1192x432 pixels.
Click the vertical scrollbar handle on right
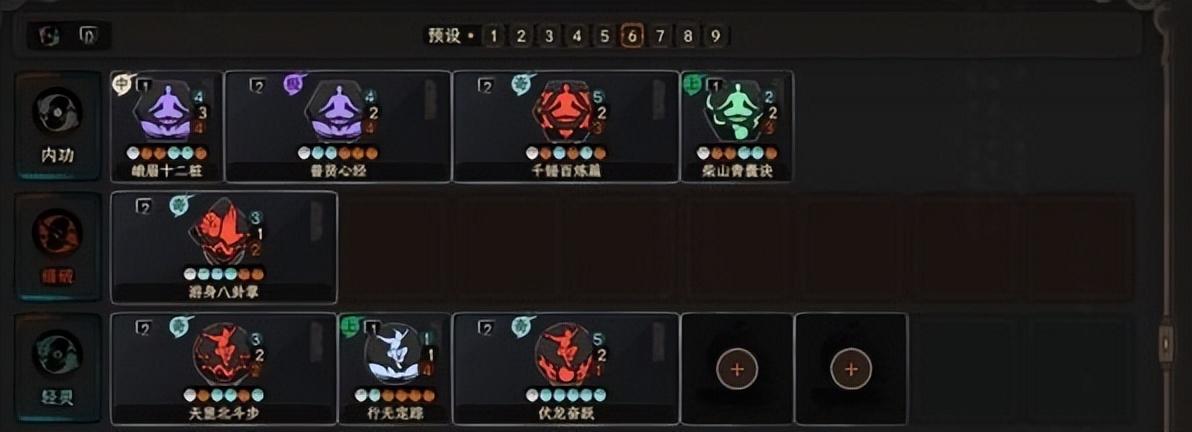pyautogui.click(x=1166, y=345)
